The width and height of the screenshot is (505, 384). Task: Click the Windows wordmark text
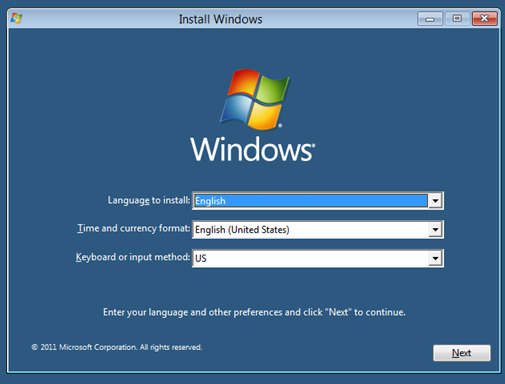[x=252, y=150]
